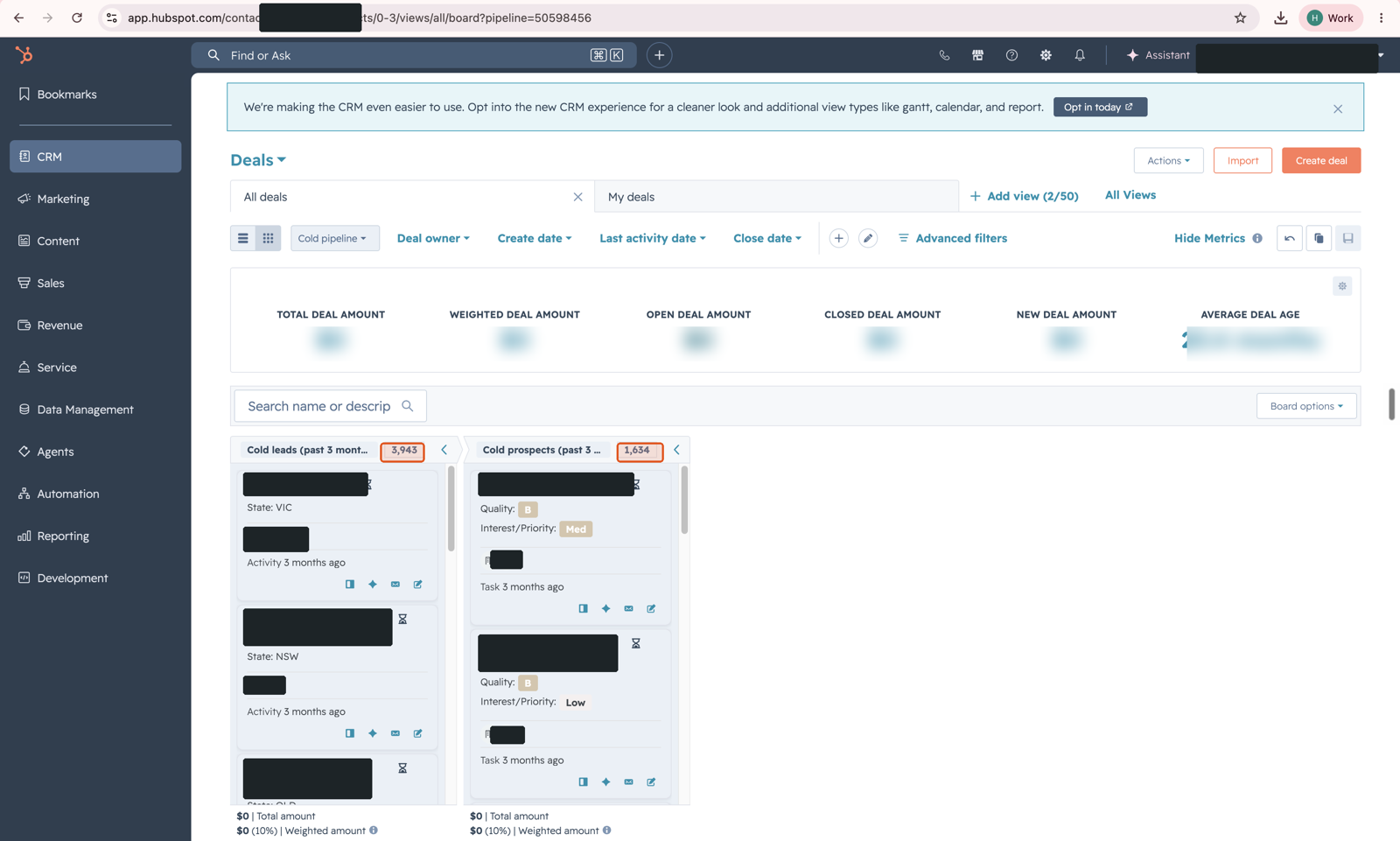Open the Last activity date filter
The height and width of the screenshot is (841, 1400).
click(653, 238)
